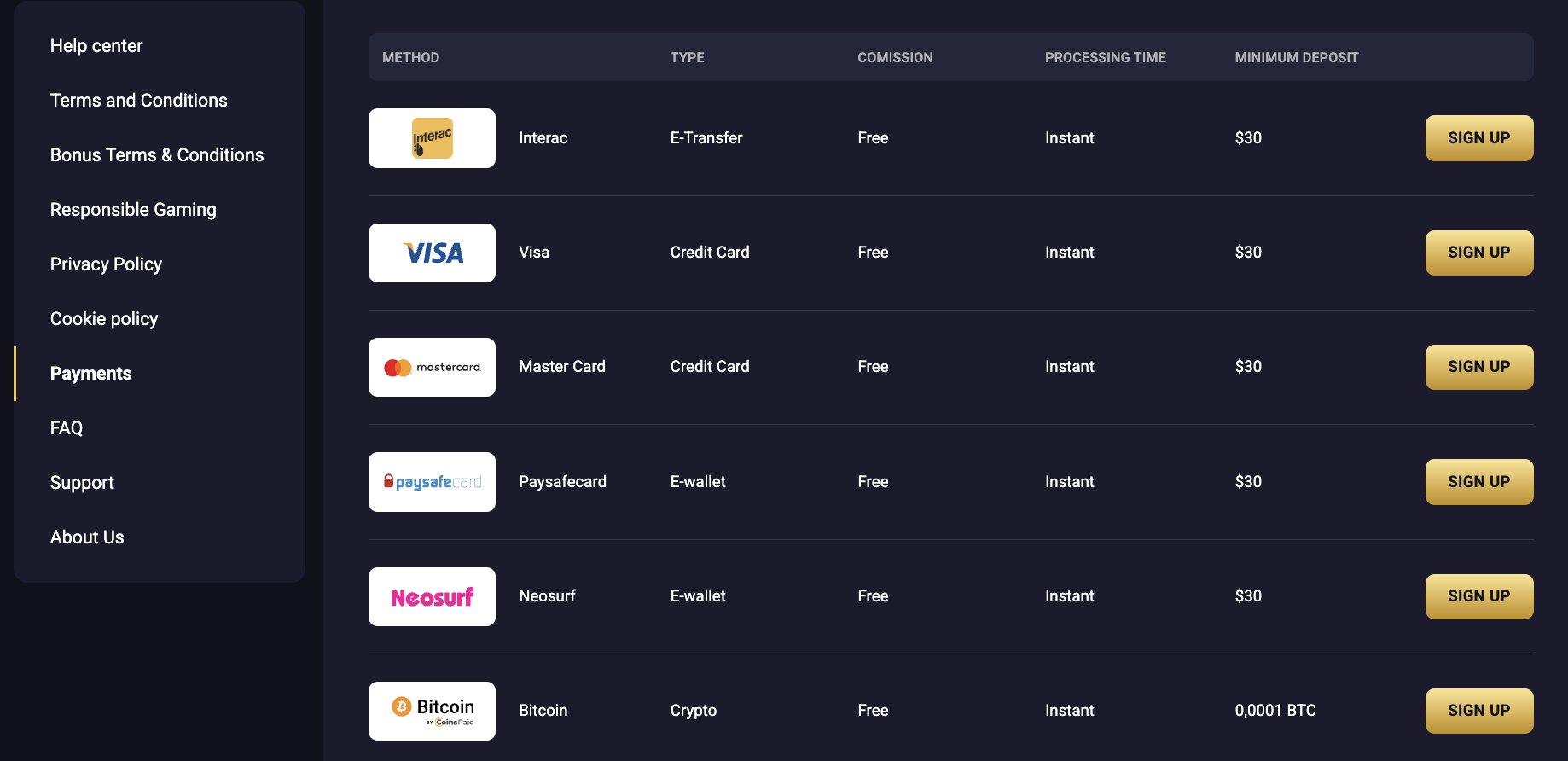
Task: Click the COMISSION column header
Action: pyautogui.click(x=895, y=57)
